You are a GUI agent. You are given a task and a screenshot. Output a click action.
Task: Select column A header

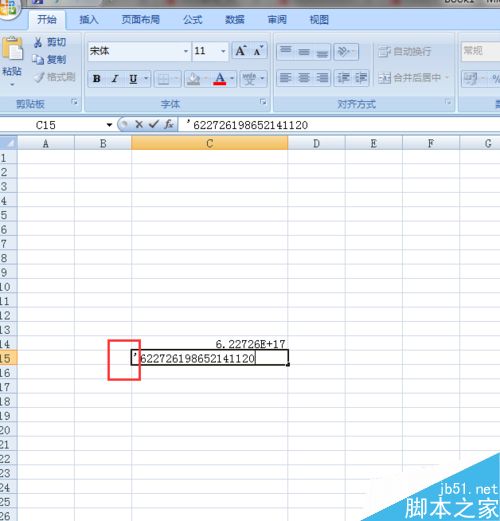coord(46,144)
